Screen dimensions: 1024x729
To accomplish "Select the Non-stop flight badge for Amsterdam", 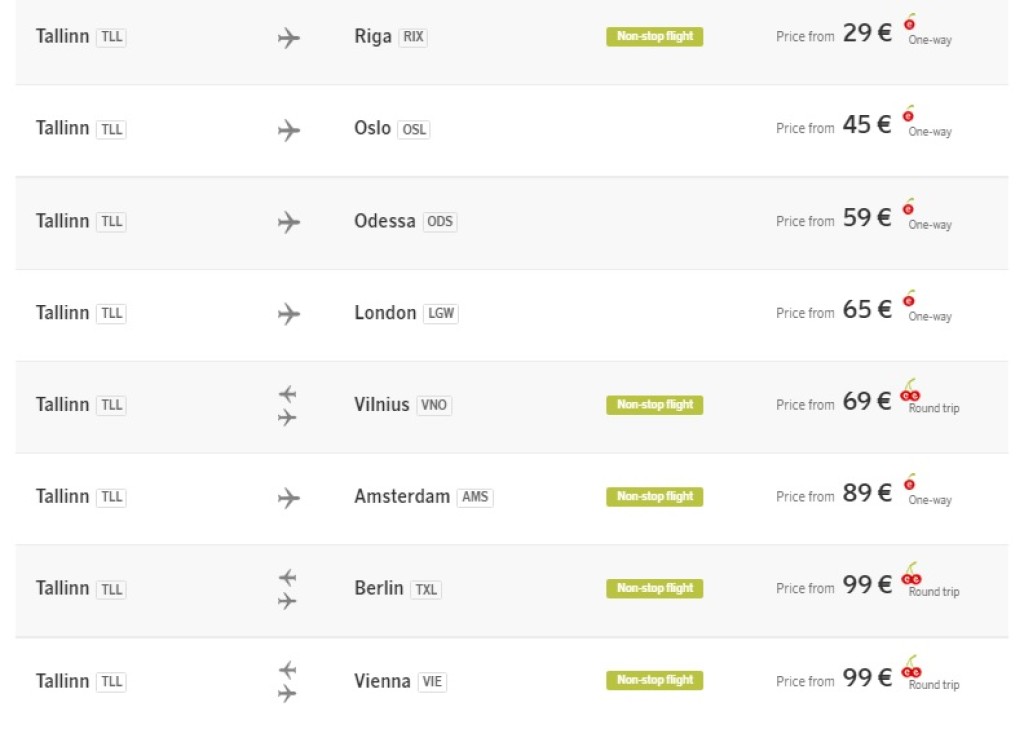I will 654,497.
